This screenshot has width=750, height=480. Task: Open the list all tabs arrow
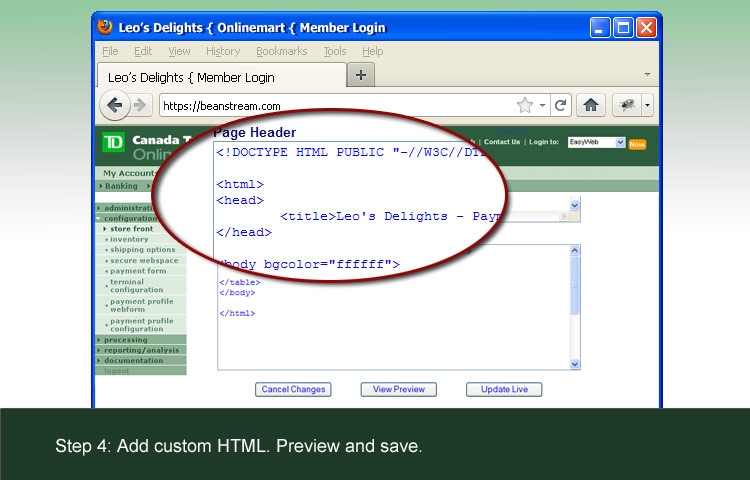pyautogui.click(x=647, y=75)
